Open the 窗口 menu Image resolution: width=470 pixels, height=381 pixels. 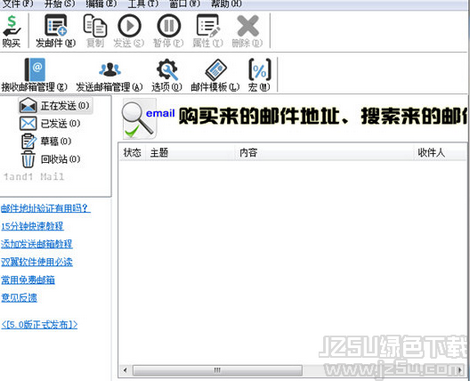coord(185,4)
